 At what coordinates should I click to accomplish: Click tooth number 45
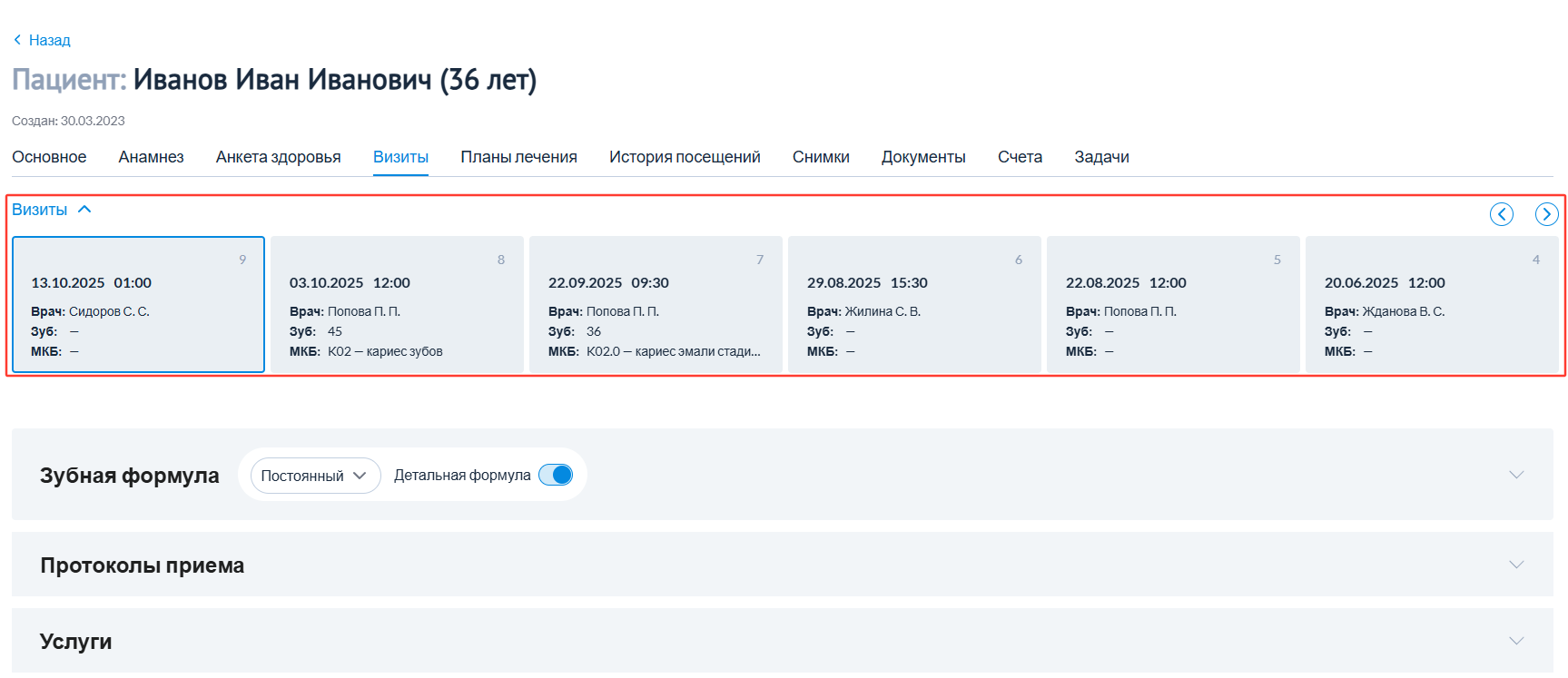coord(335,331)
